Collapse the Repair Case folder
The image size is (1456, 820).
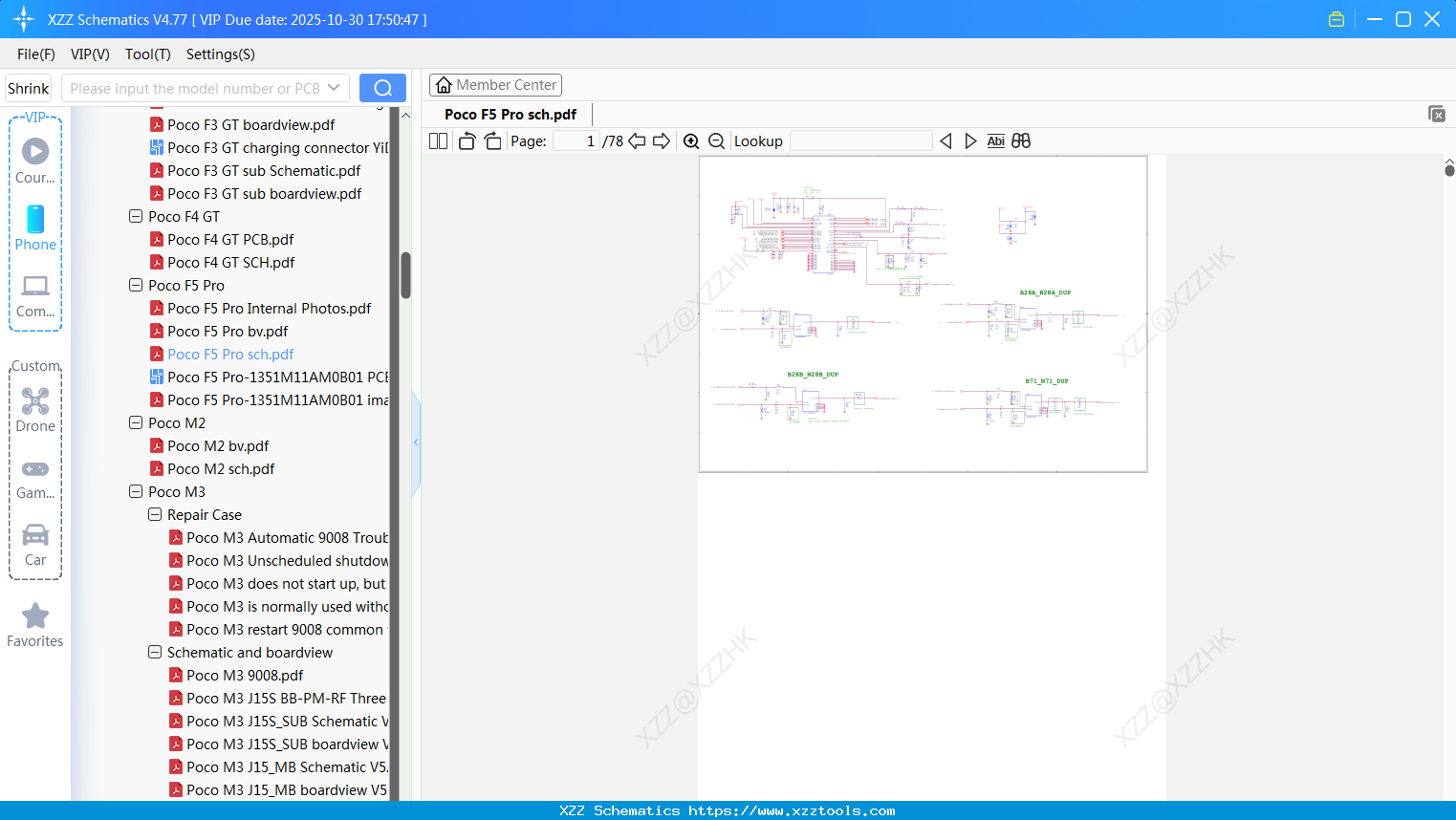pyautogui.click(x=155, y=515)
